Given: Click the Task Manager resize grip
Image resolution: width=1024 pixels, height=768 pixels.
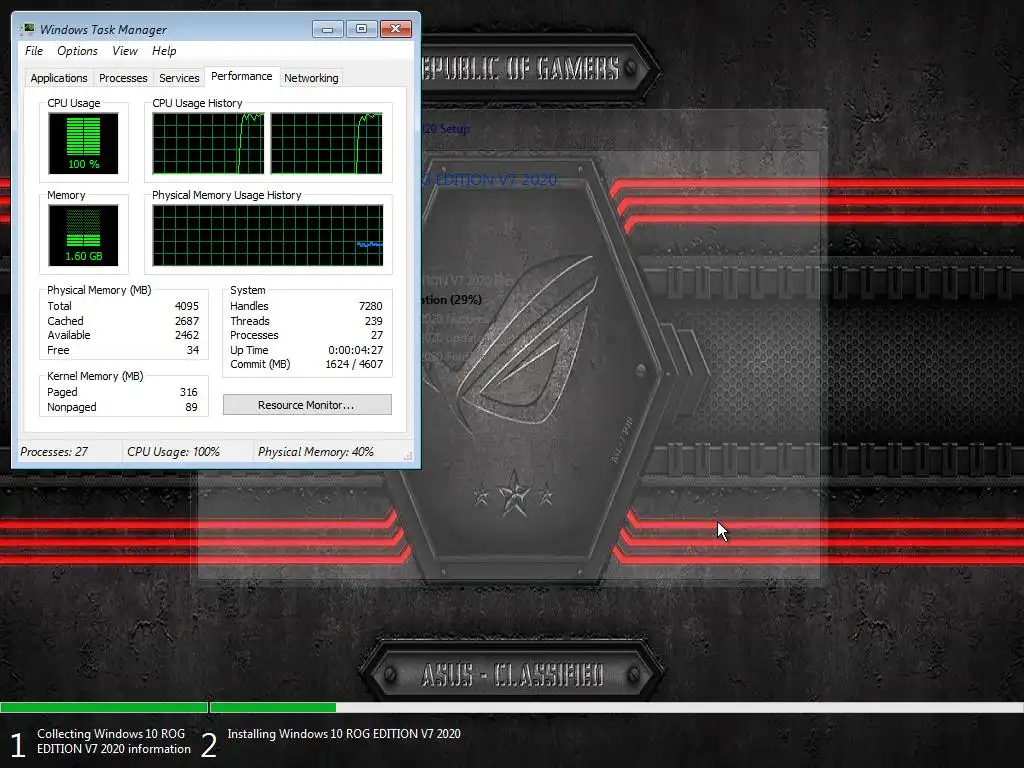Looking at the screenshot, I should 408,456.
